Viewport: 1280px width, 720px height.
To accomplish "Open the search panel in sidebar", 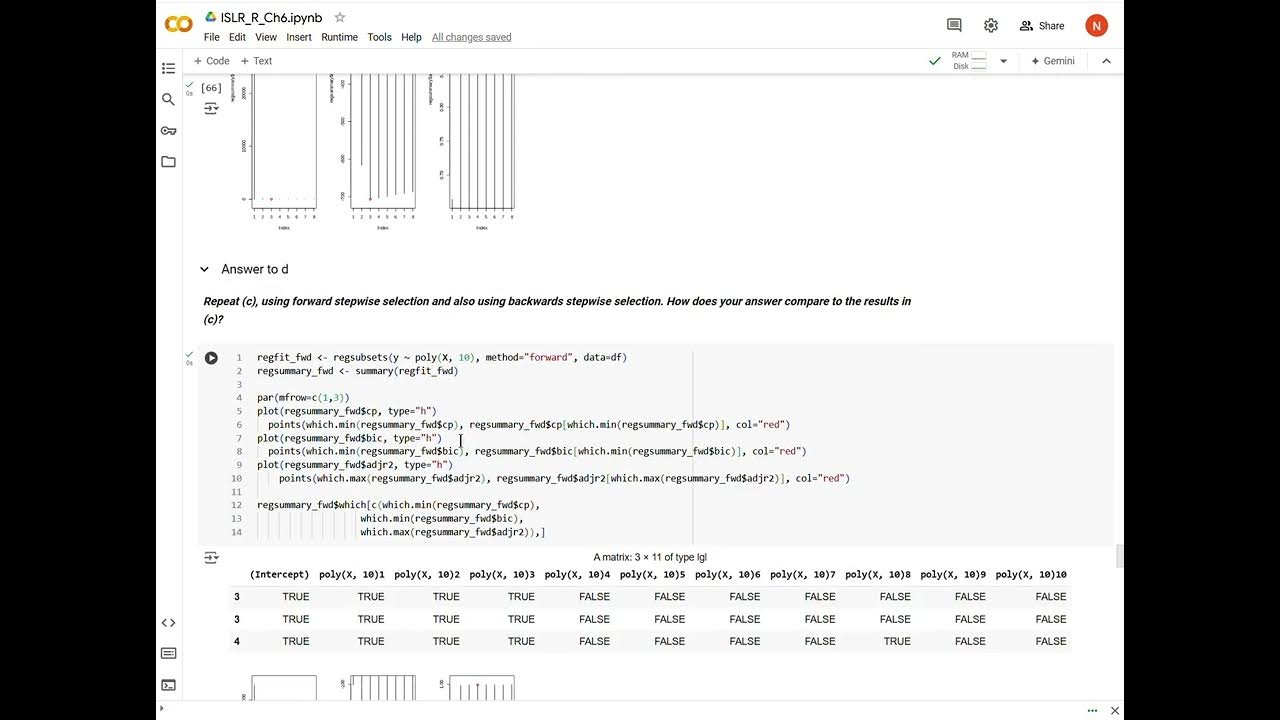I will 168,99.
